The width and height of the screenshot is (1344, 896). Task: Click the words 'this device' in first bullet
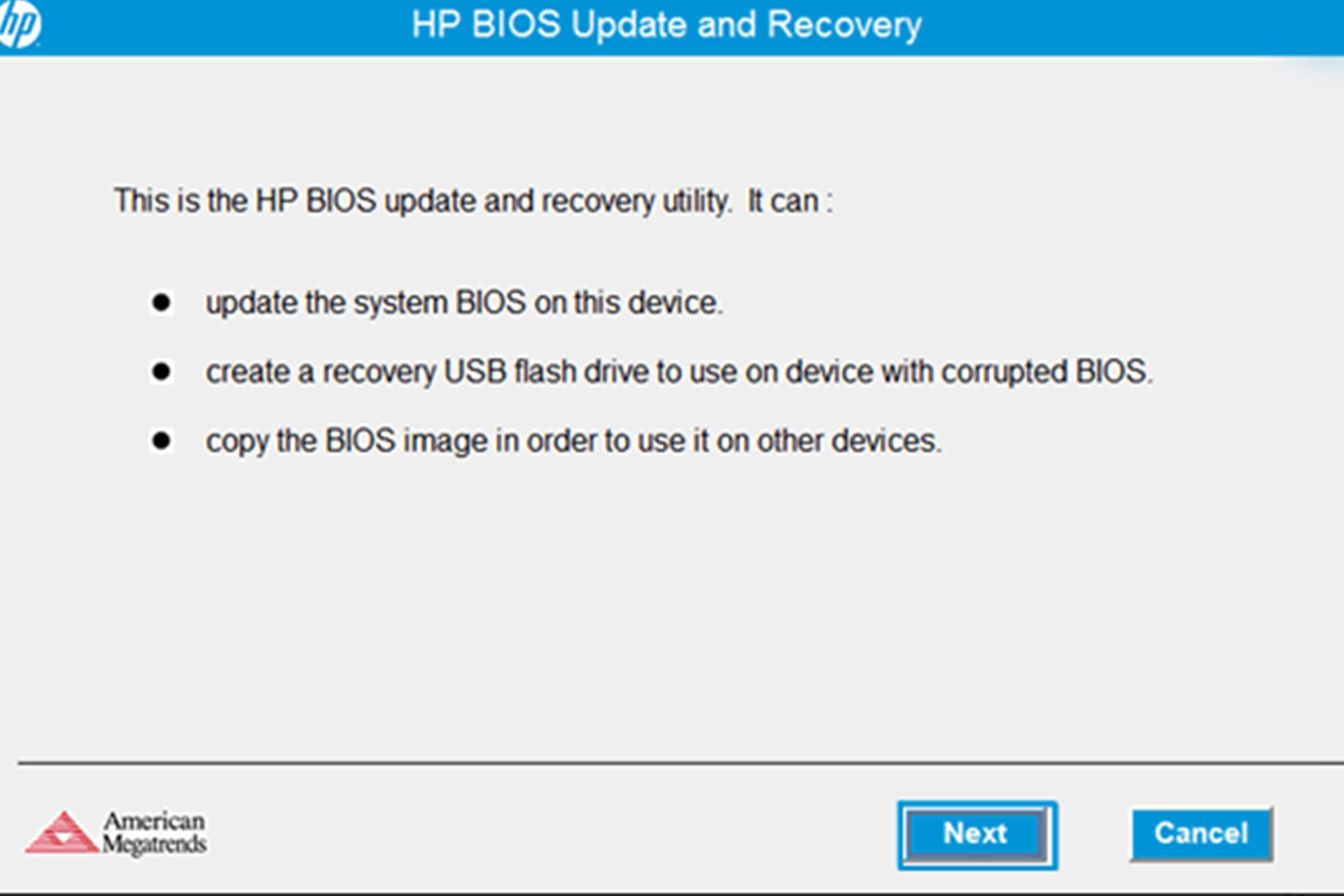648,303
